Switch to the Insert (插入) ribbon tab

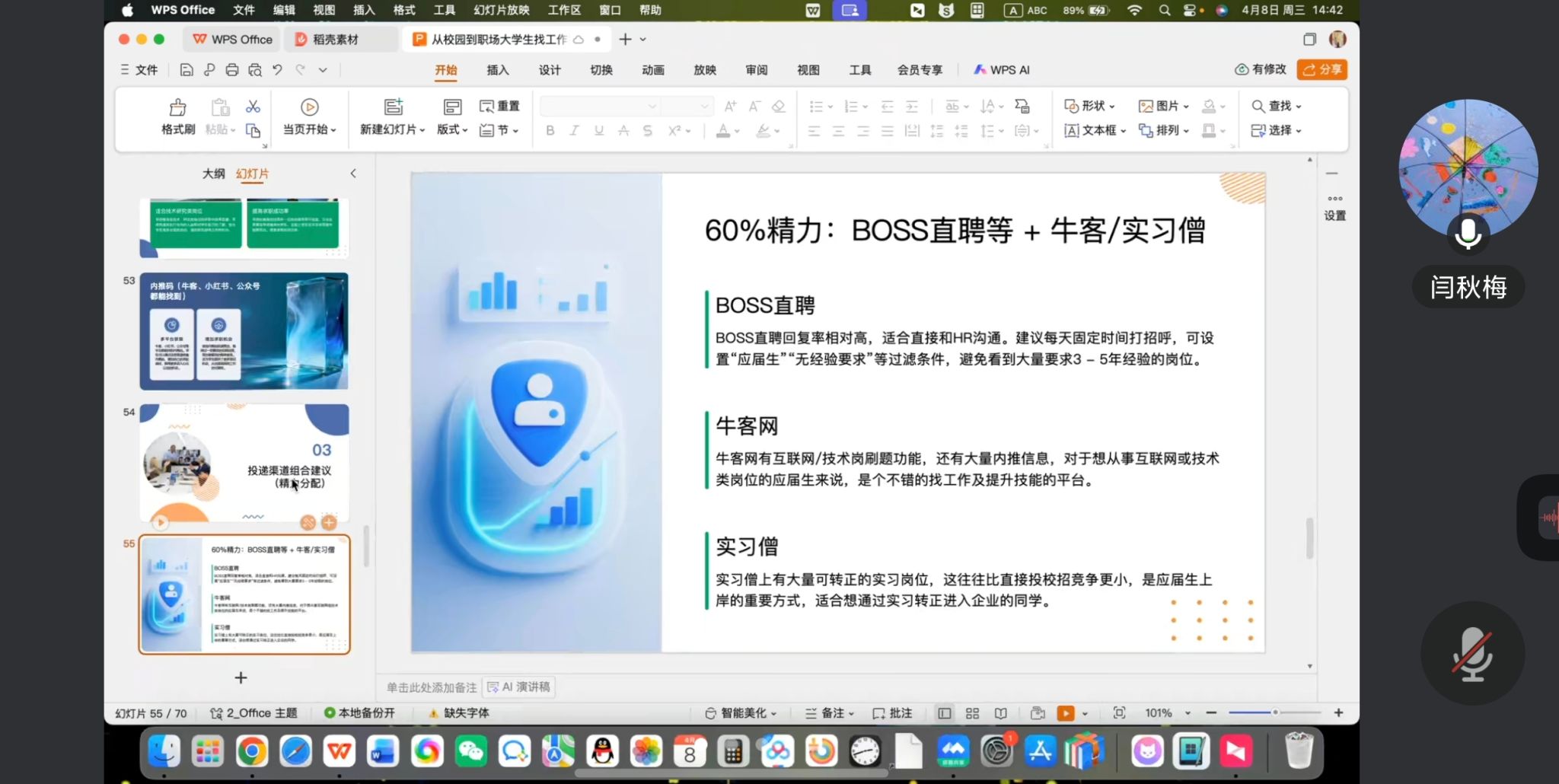498,70
